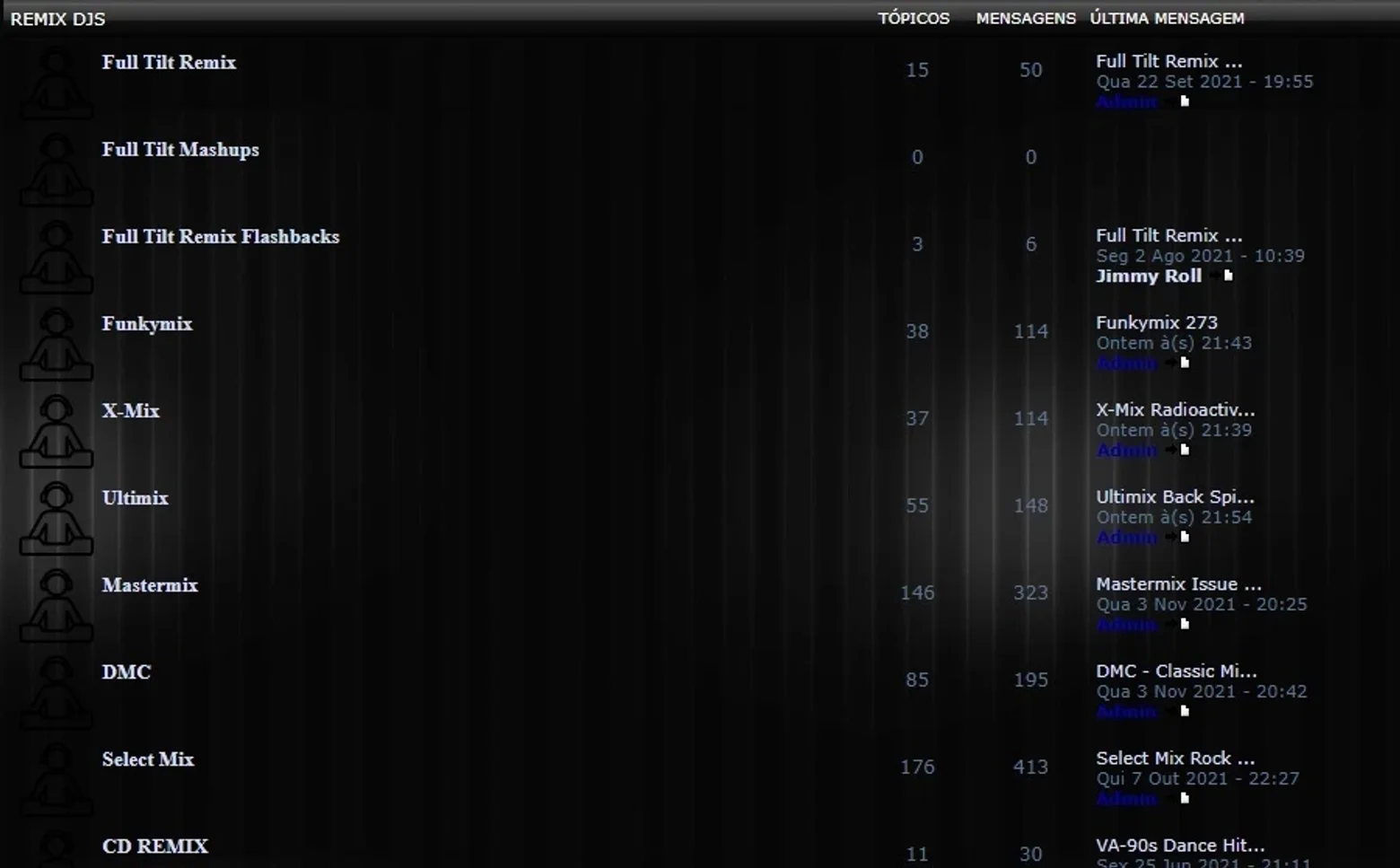Open the 'Funkymix 273' last message

click(1157, 322)
